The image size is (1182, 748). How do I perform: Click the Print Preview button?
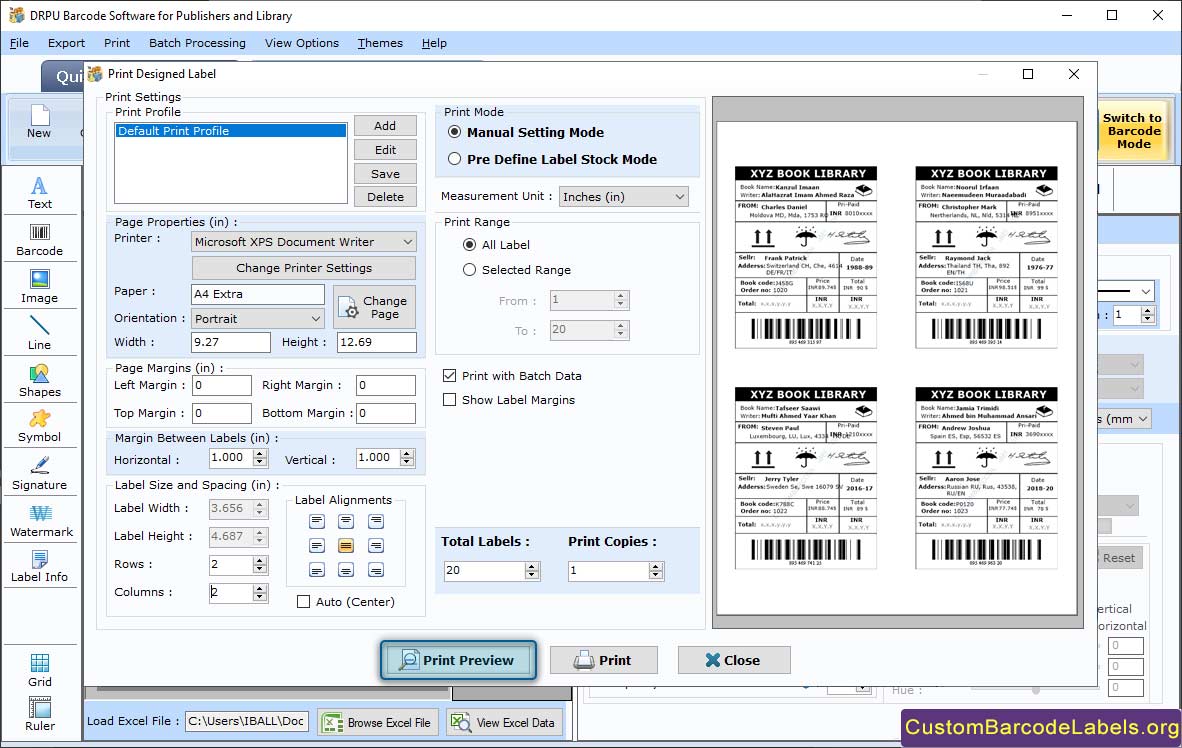458,660
